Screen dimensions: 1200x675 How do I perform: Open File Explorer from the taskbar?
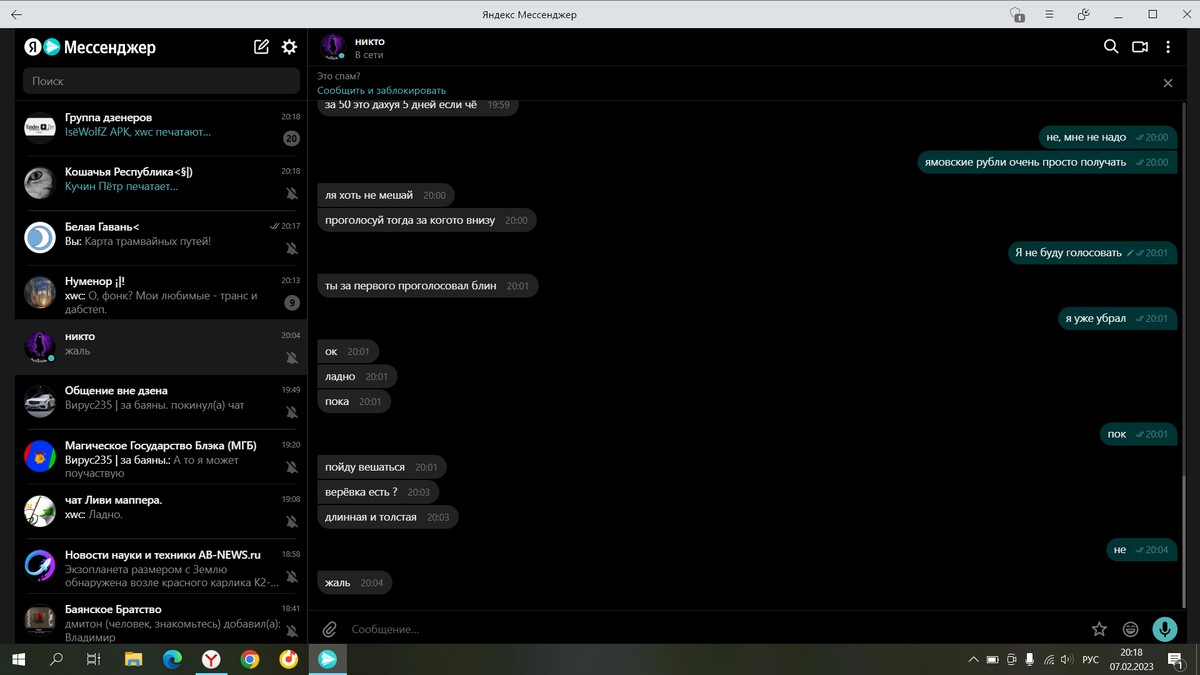133,660
